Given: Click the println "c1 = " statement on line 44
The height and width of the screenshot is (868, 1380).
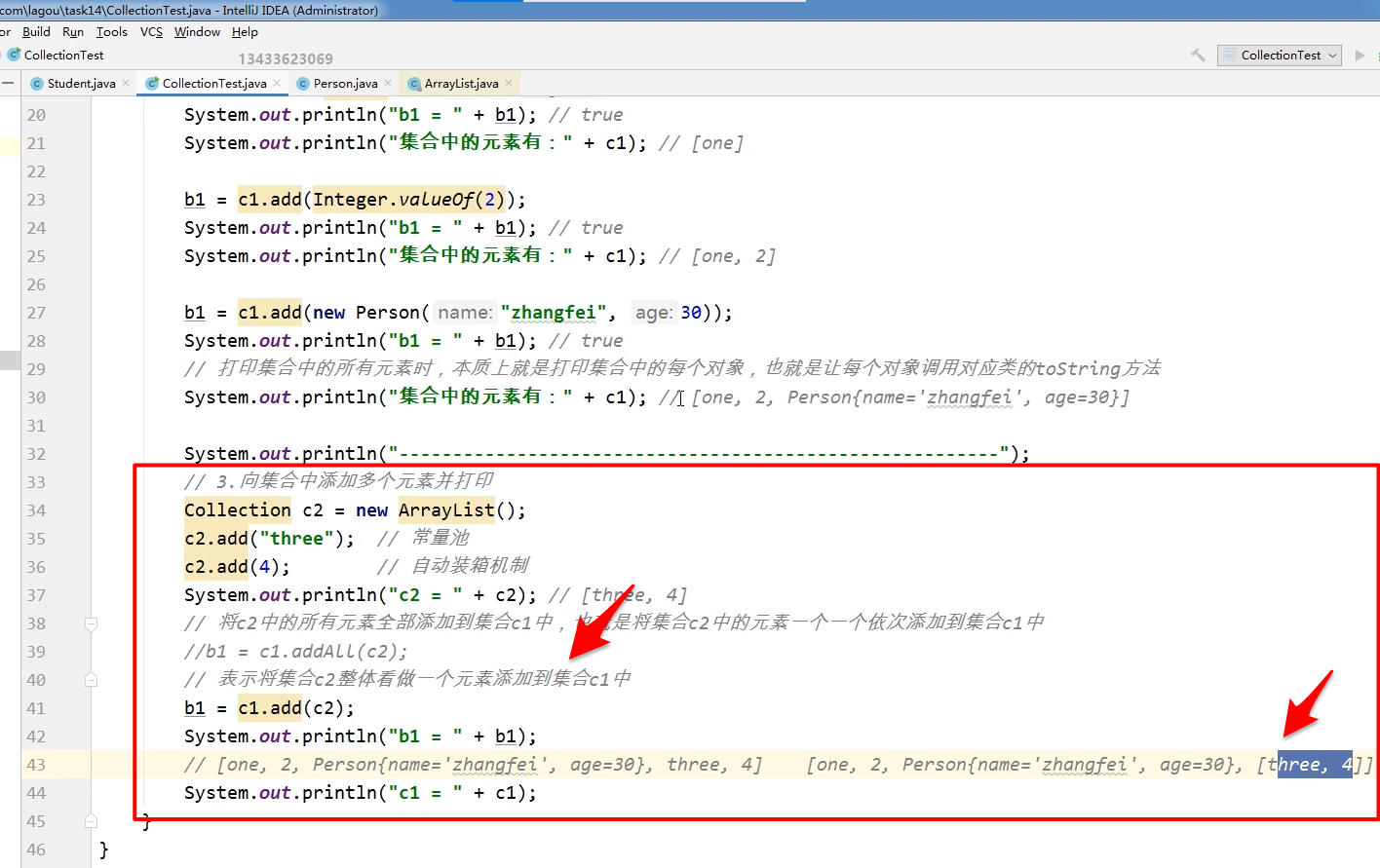Looking at the screenshot, I should pyautogui.click(x=361, y=793).
